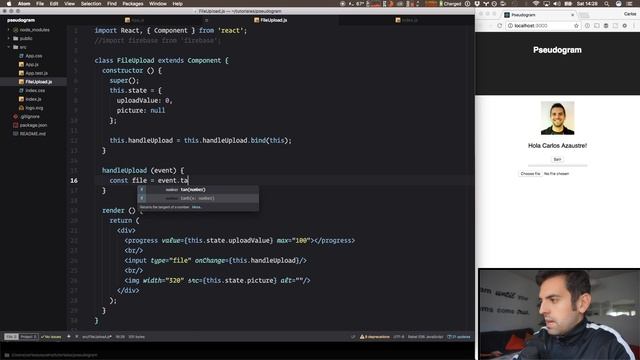Click the .gitignore git icon
This screenshot has width=640, height=360.
(16, 116)
